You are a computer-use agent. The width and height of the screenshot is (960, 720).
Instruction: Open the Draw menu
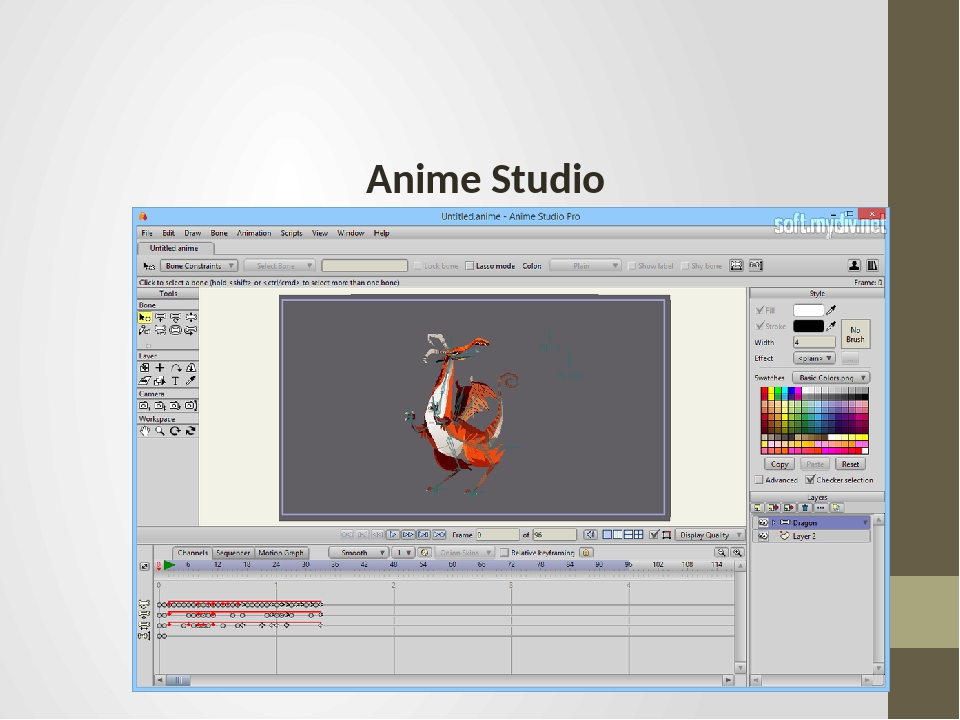point(193,233)
